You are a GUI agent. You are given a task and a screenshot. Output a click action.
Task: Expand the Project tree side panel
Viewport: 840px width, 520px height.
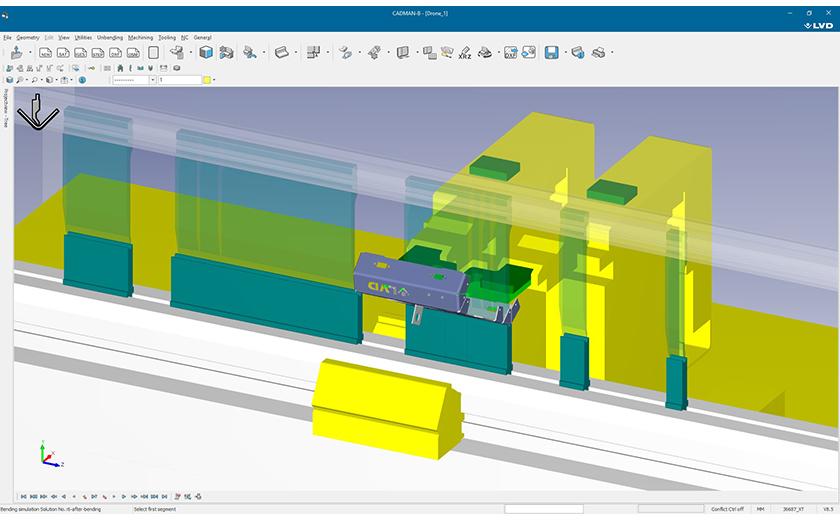[5, 110]
